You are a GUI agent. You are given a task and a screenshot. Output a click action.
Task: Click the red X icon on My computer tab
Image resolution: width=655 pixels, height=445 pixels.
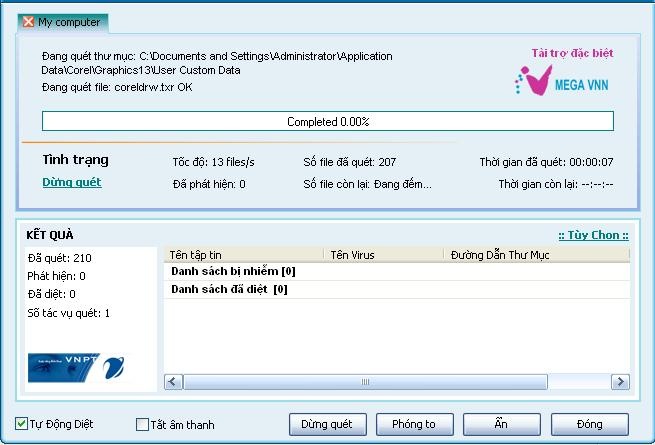click(28, 22)
